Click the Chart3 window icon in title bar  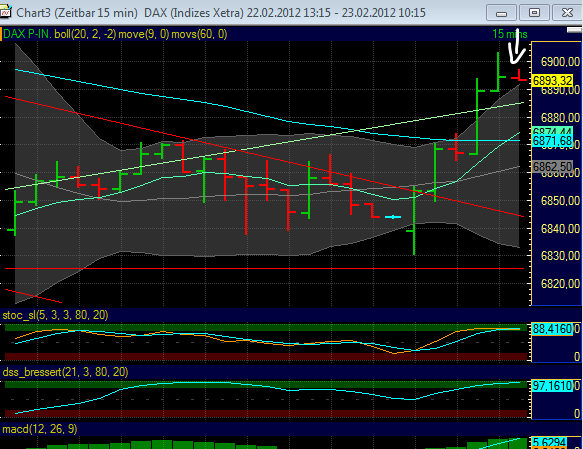point(6,12)
